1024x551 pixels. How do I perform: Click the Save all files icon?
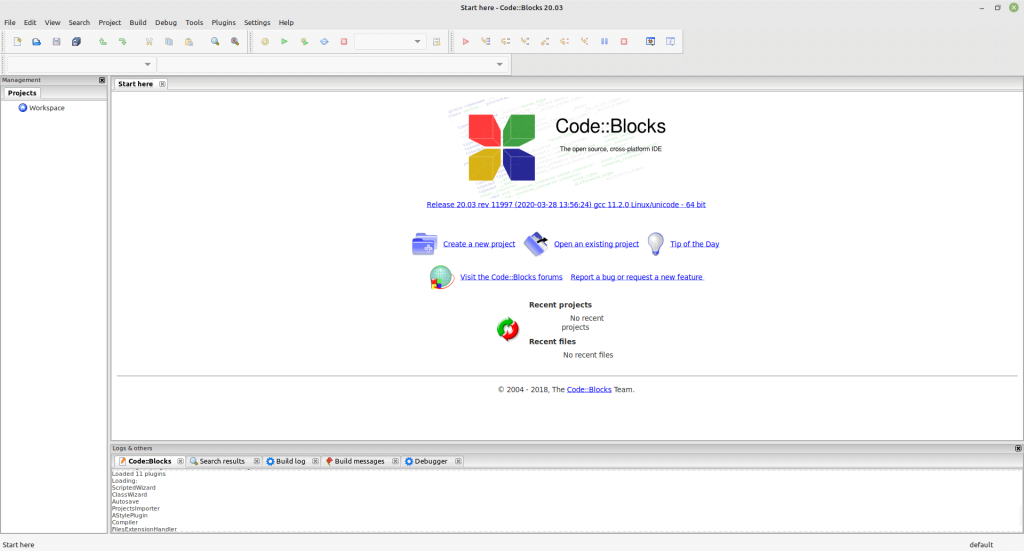(76, 41)
